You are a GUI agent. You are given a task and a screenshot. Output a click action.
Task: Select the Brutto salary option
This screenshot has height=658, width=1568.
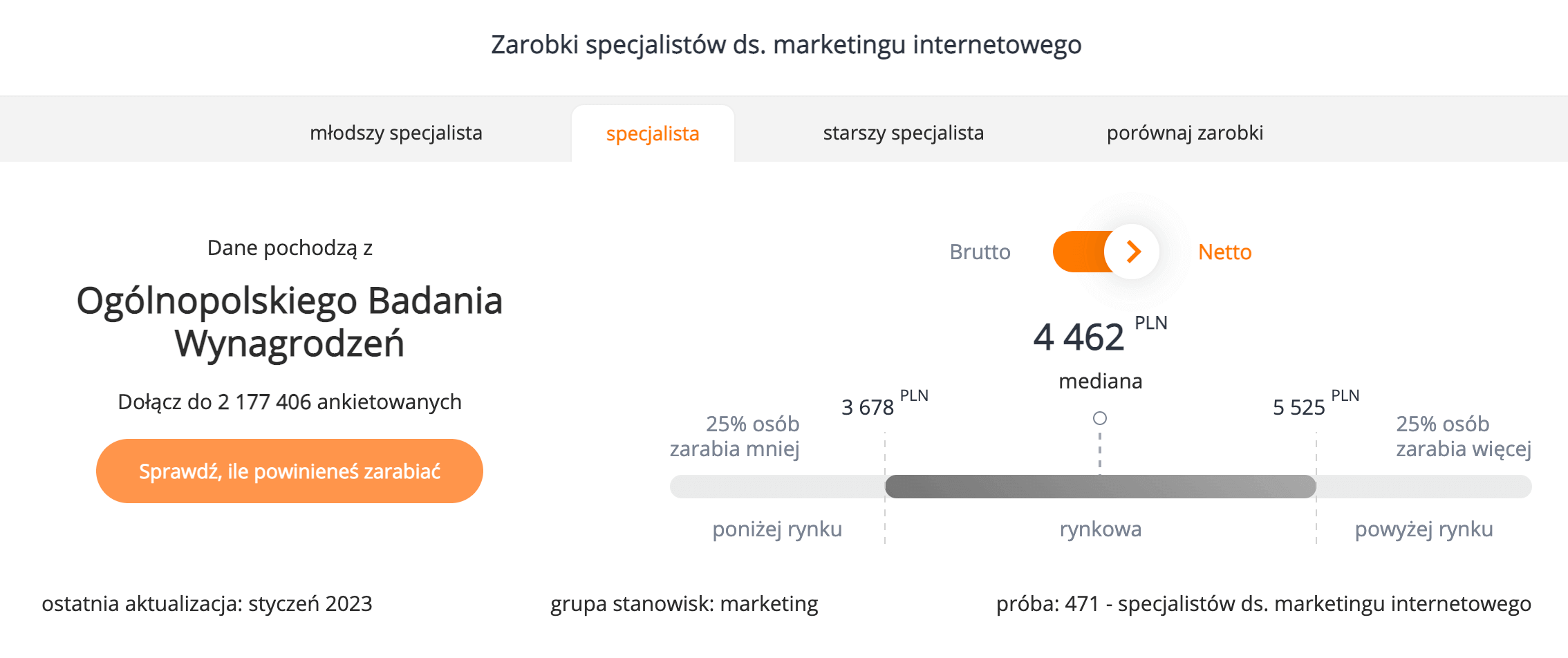click(x=980, y=252)
